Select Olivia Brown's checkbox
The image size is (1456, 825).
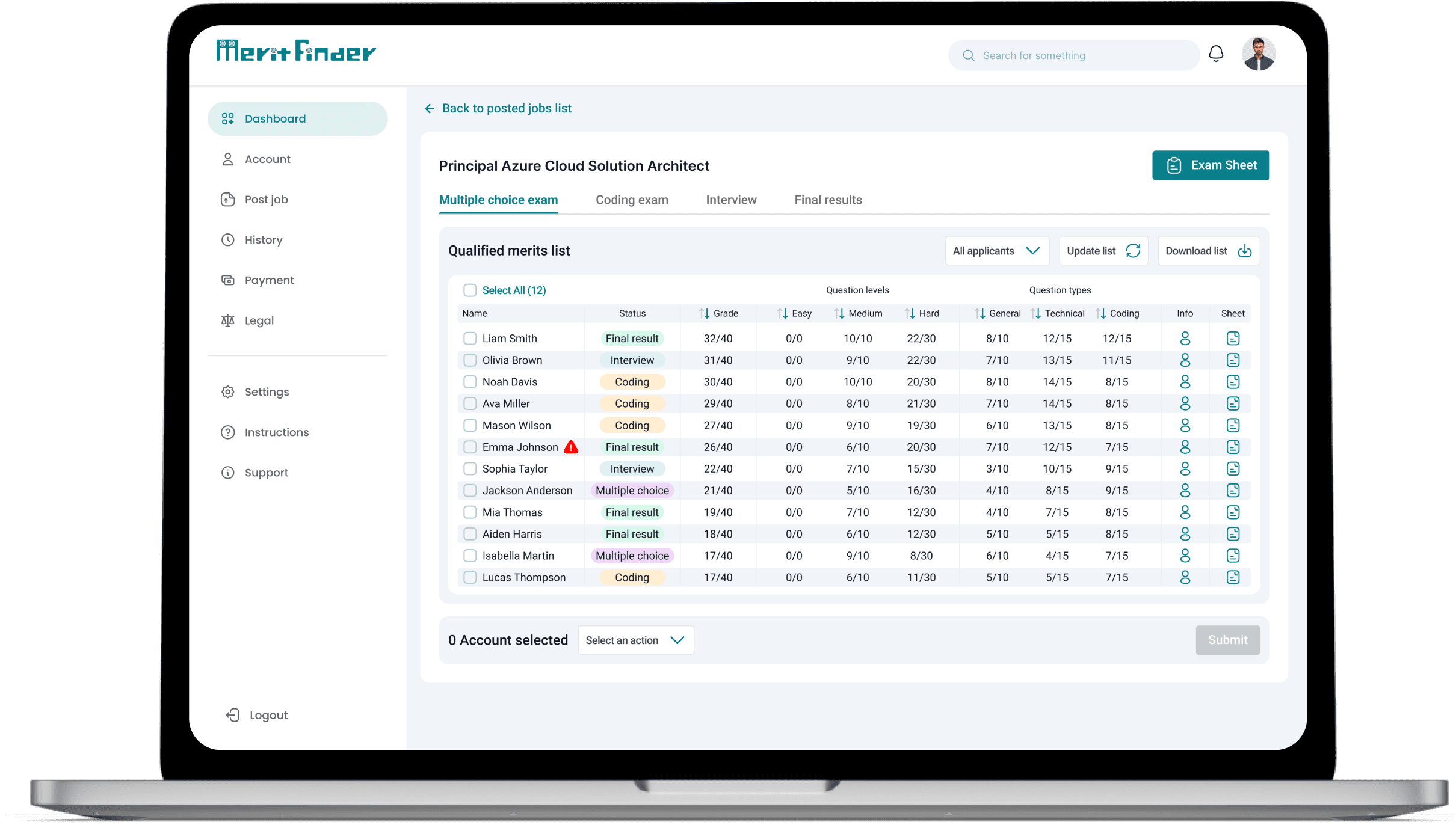coord(470,360)
